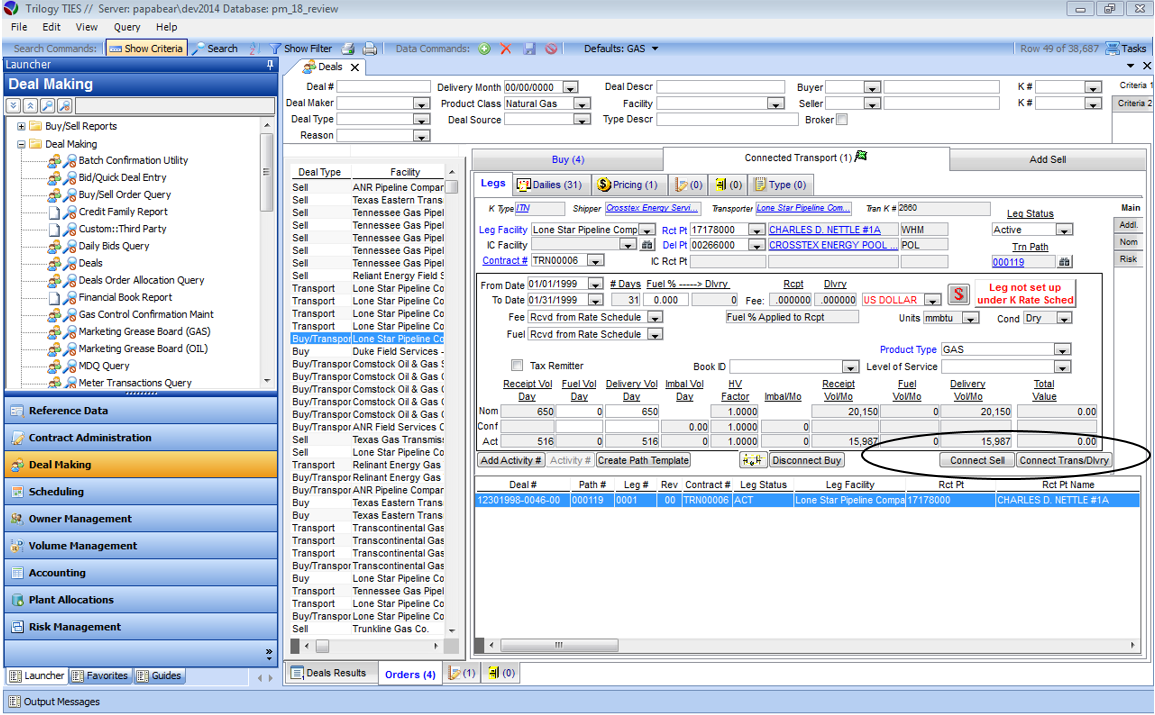This screenshot has height=715, width=1155.
Task: Check the Broker checkbox
Action: click(x=841, y=119)
